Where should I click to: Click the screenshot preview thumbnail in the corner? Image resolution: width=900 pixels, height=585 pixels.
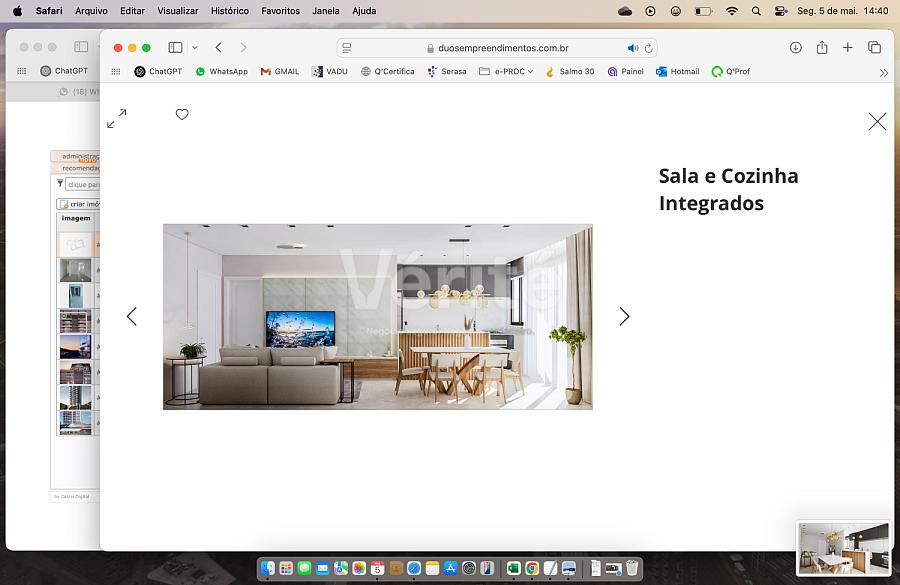tap(842, 547)
